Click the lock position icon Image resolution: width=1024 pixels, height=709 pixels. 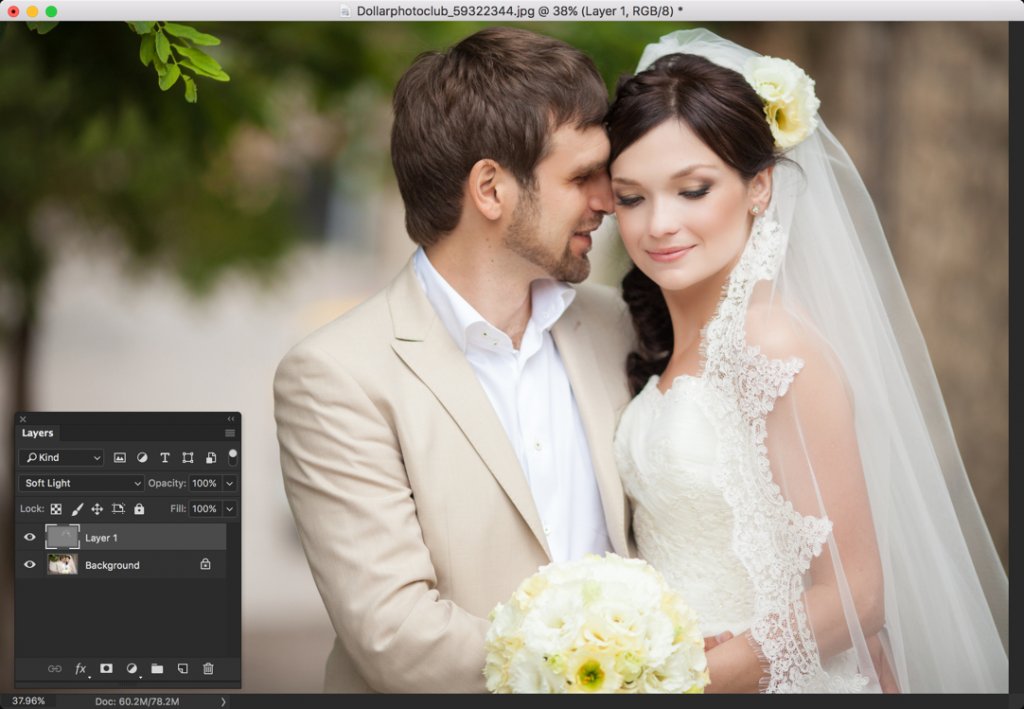[97, 509]
